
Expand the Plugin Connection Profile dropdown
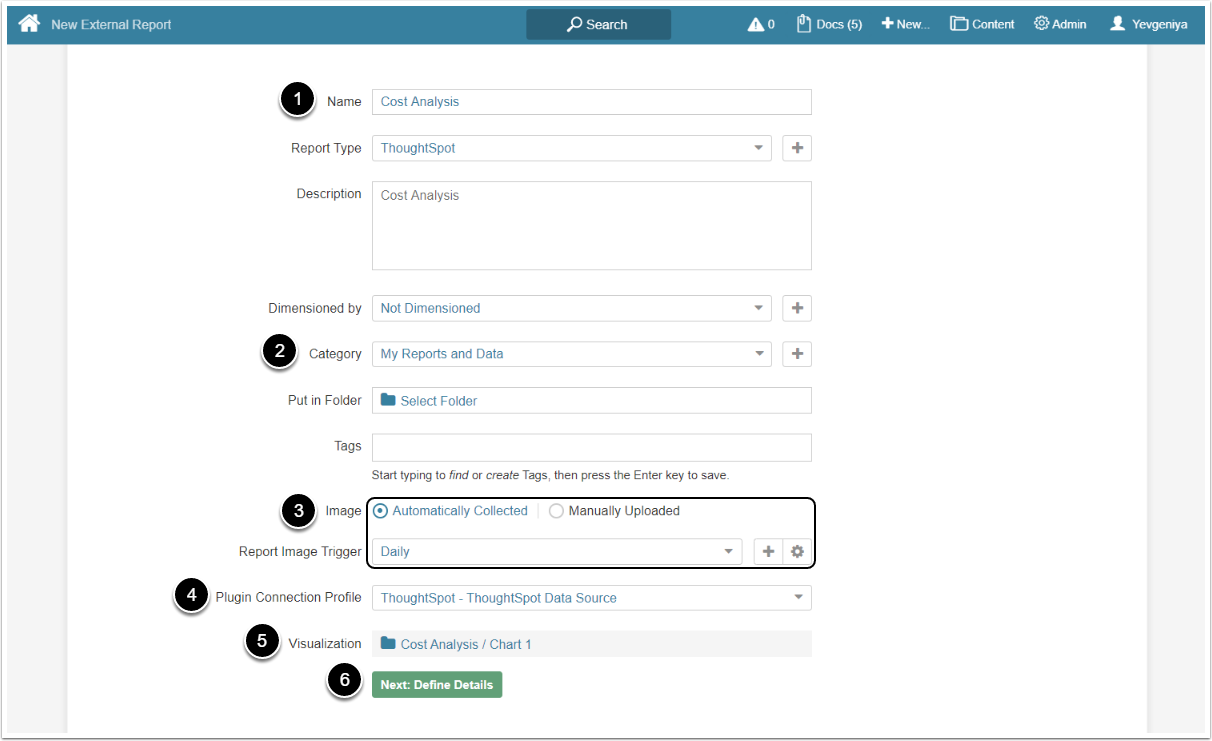tap(798, 598)
